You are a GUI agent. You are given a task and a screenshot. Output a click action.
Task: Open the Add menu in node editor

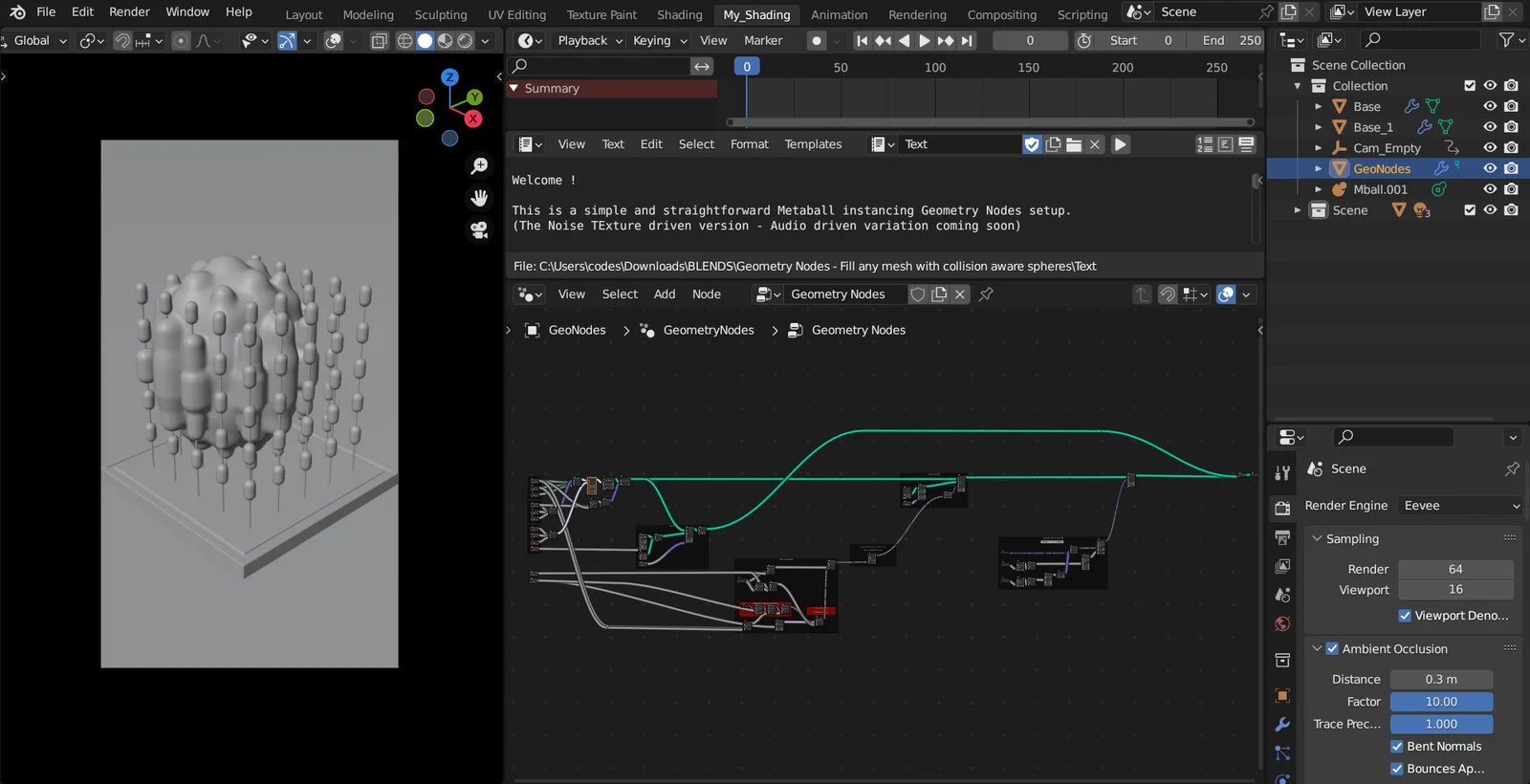pos(664,294)
